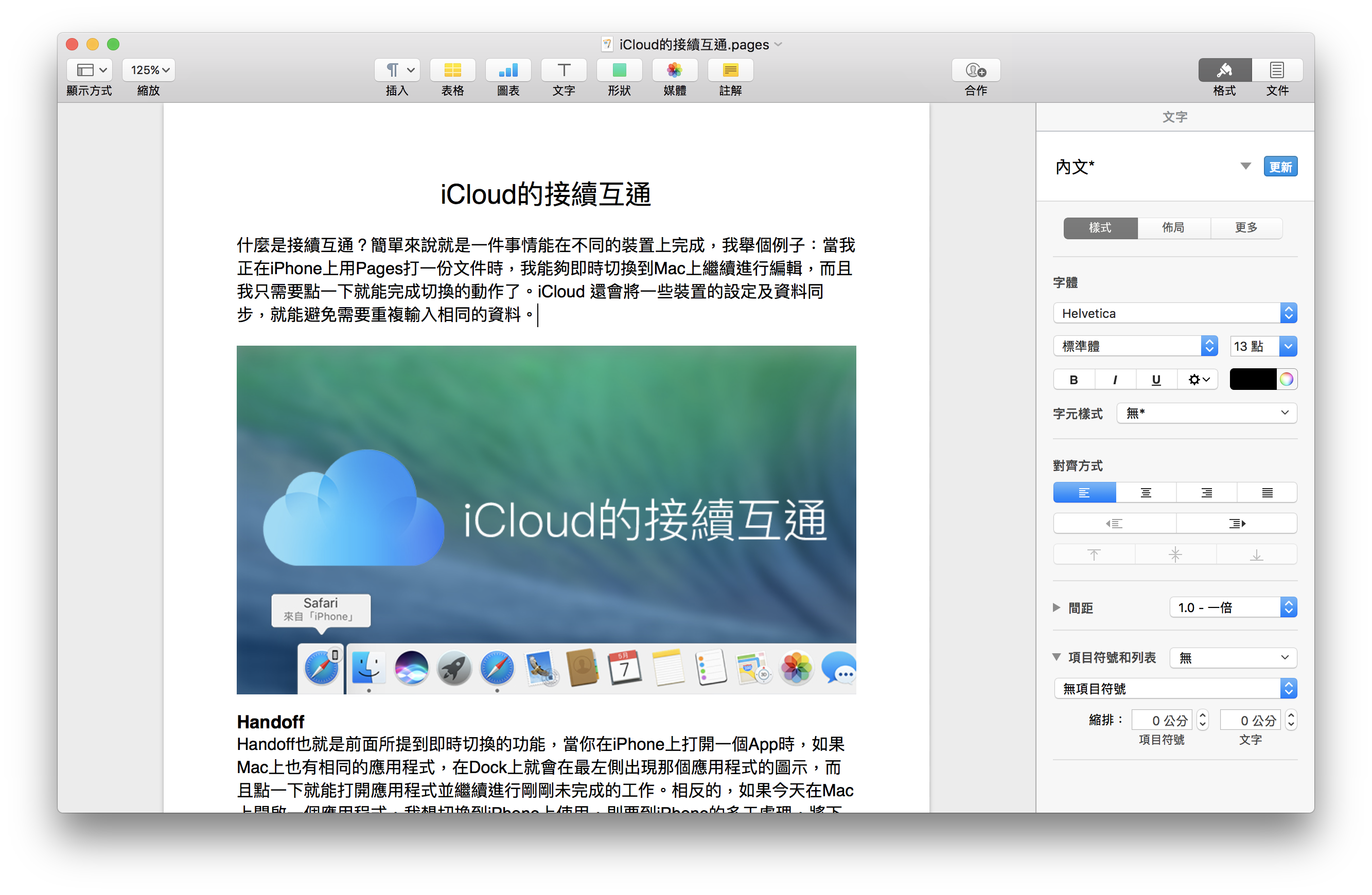Viewport: 1372px width, 895px height.
Task: Open the View options (顯示方式) button
Action: (x=89, y=70)
